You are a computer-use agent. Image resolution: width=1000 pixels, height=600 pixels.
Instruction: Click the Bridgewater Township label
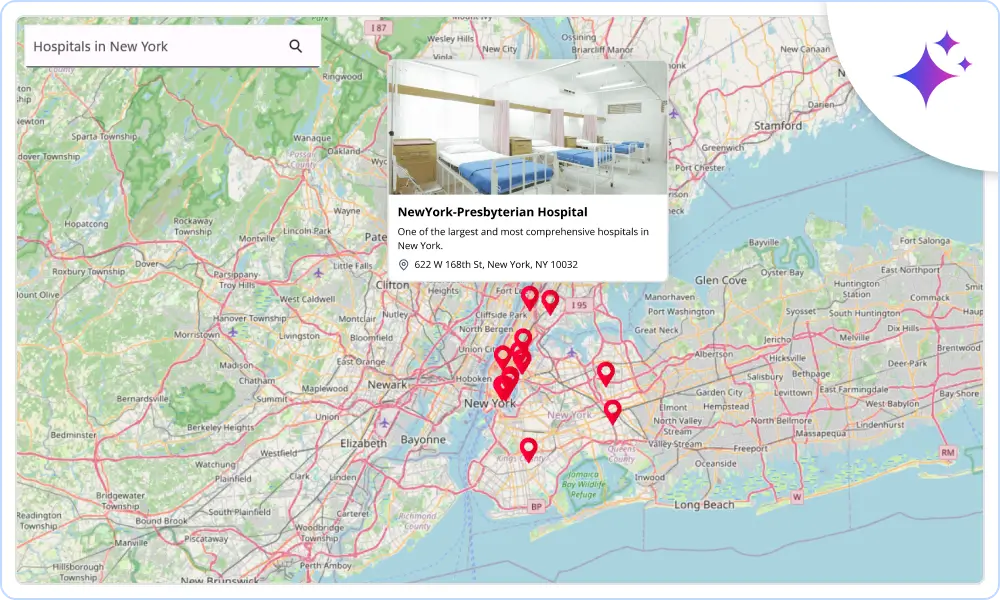pyautogui.click(x=121, y=501)
